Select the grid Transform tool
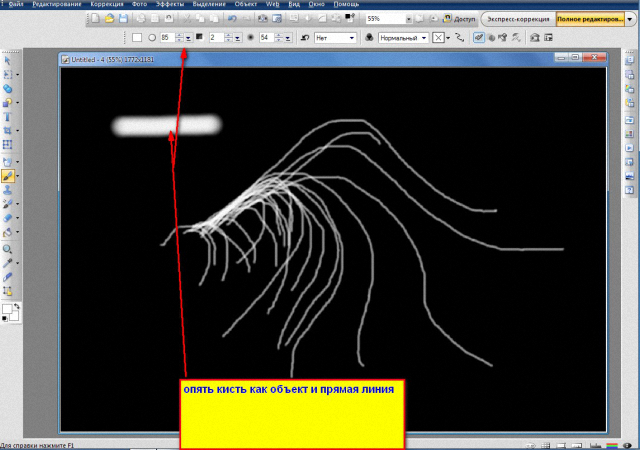The height and width of the screenshot is (450, 640). (7, 145)
